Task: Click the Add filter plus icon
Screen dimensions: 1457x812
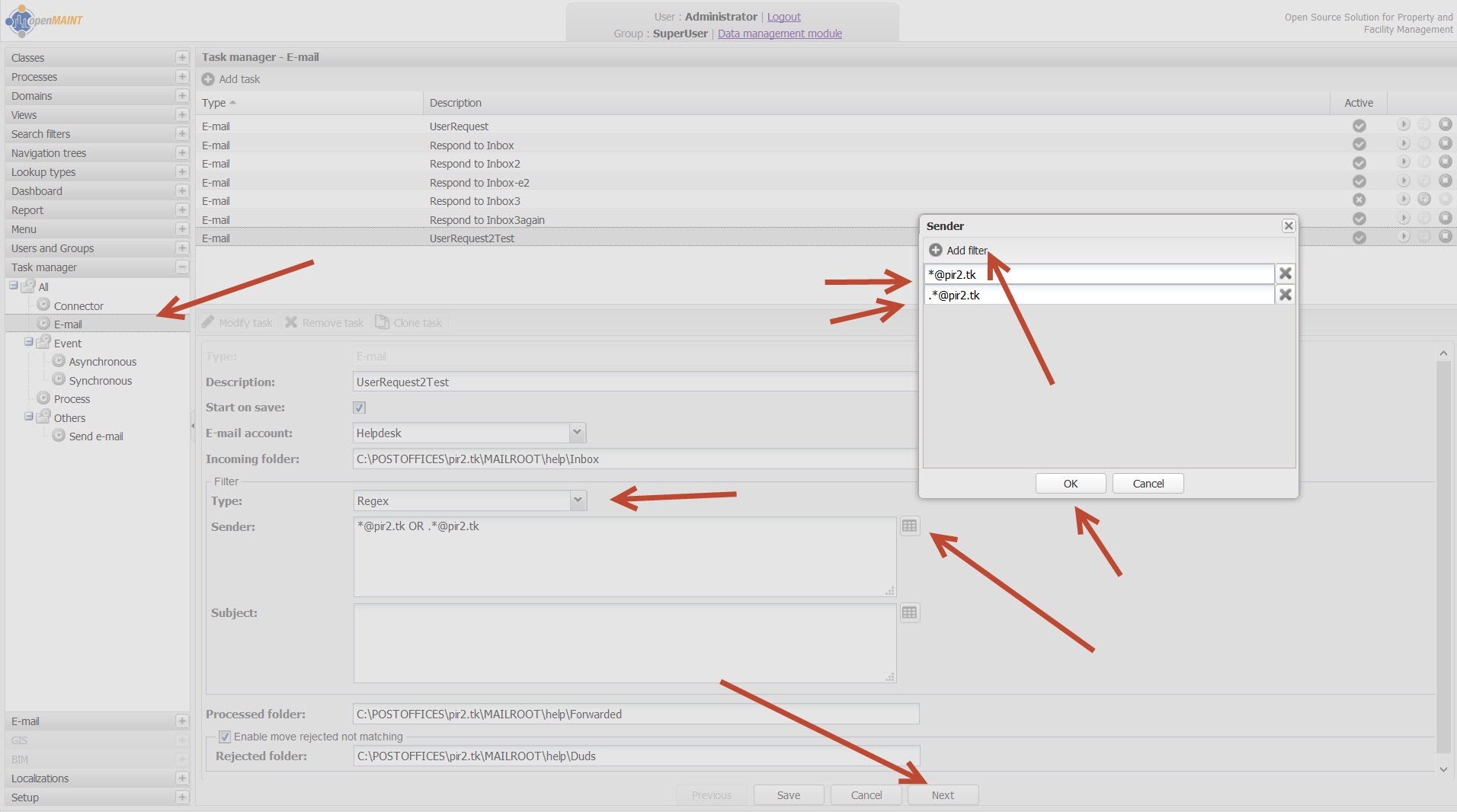Action: point(935,250)
